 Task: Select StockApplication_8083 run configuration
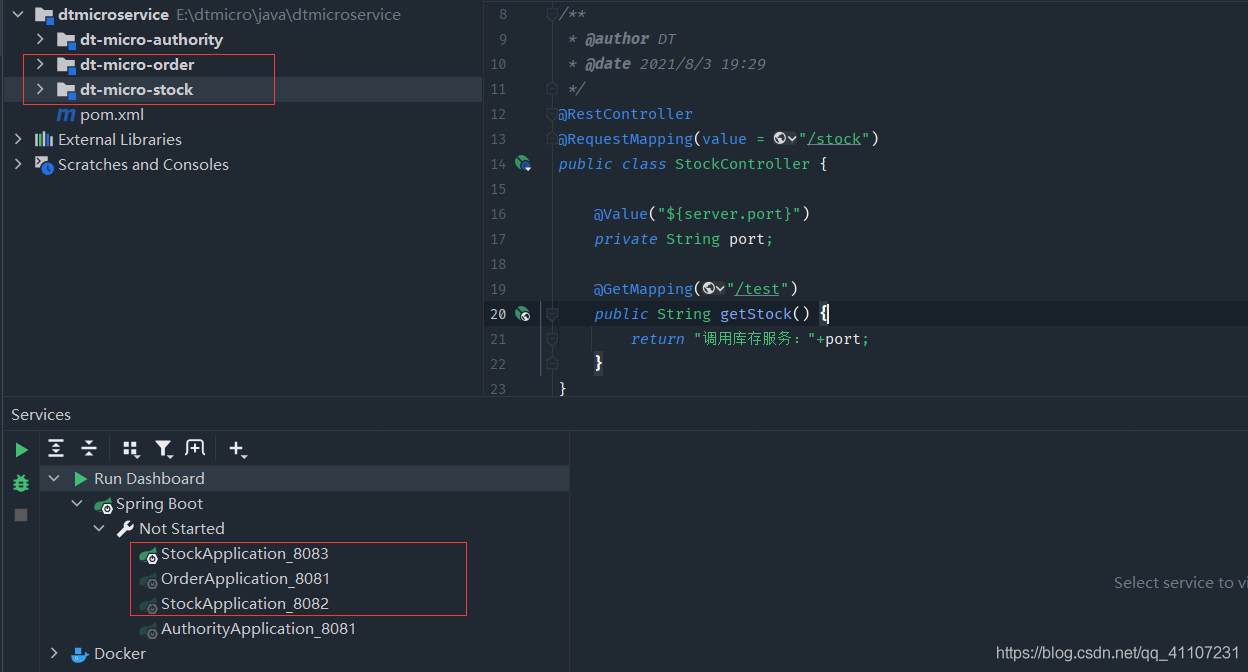click(244, 553)
